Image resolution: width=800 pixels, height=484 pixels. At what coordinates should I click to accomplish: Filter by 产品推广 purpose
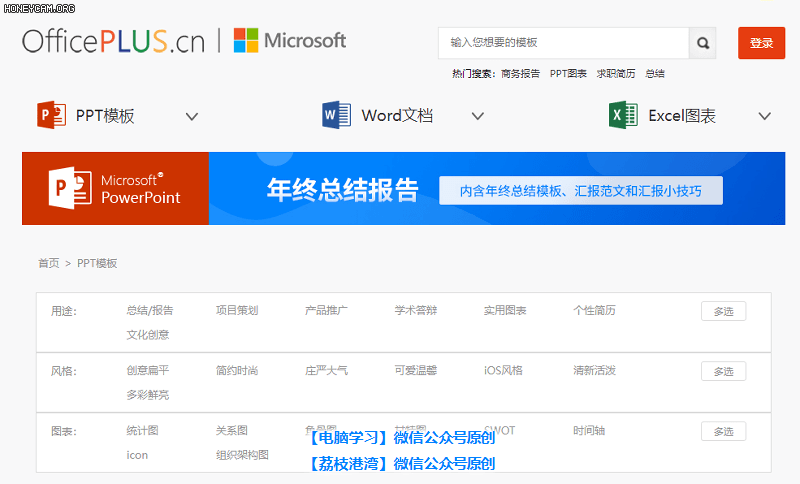pyautogui.click(x=326, y=310)
